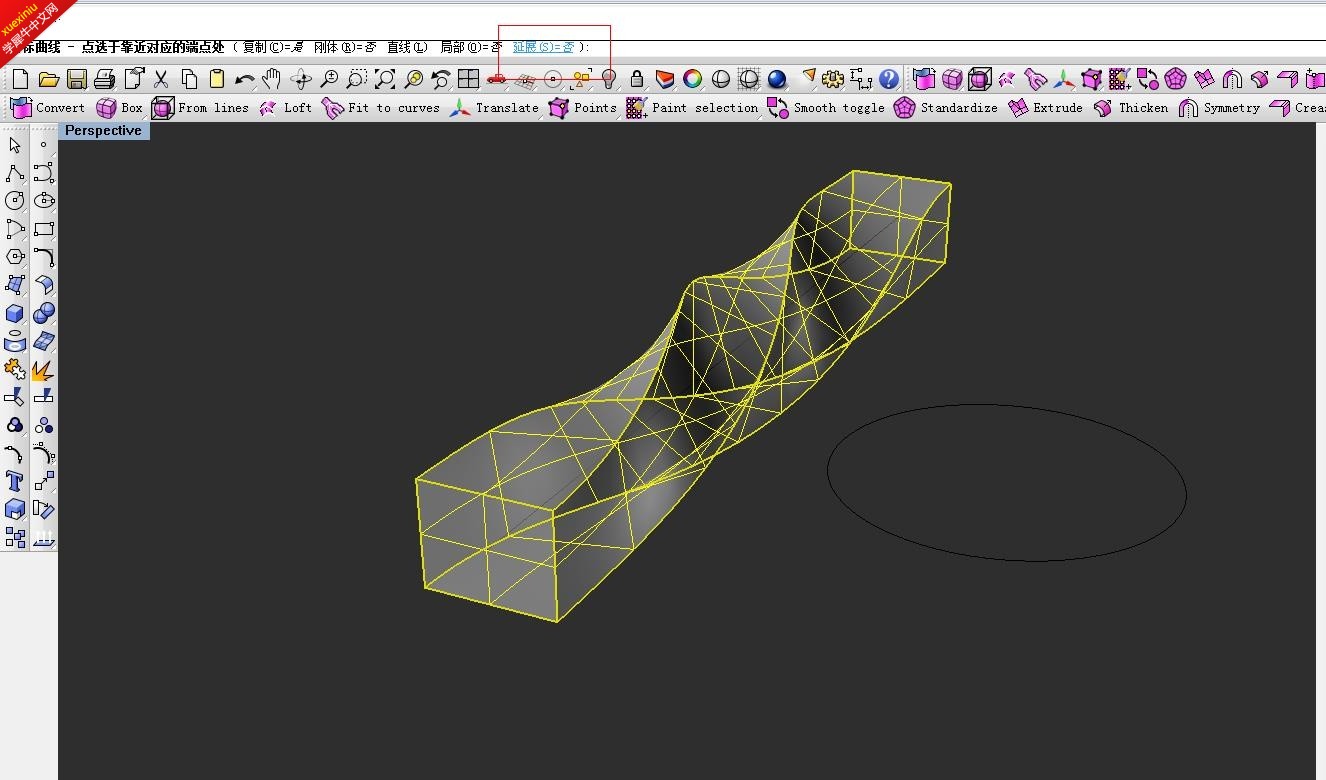Click the Copy icon
Viewport: 1326px width, 780px height.
[189, 79]
